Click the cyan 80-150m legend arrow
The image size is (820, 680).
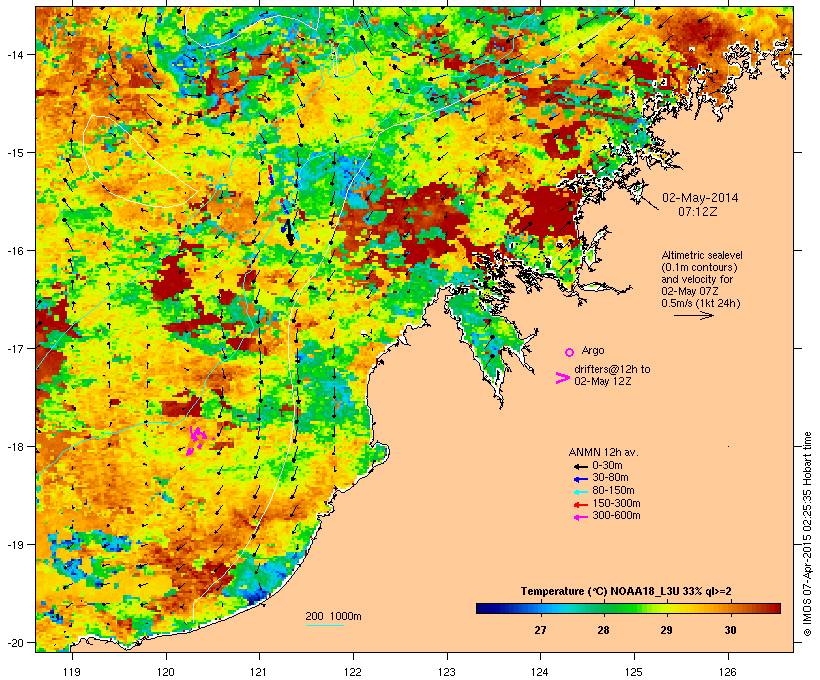[581, 492]
